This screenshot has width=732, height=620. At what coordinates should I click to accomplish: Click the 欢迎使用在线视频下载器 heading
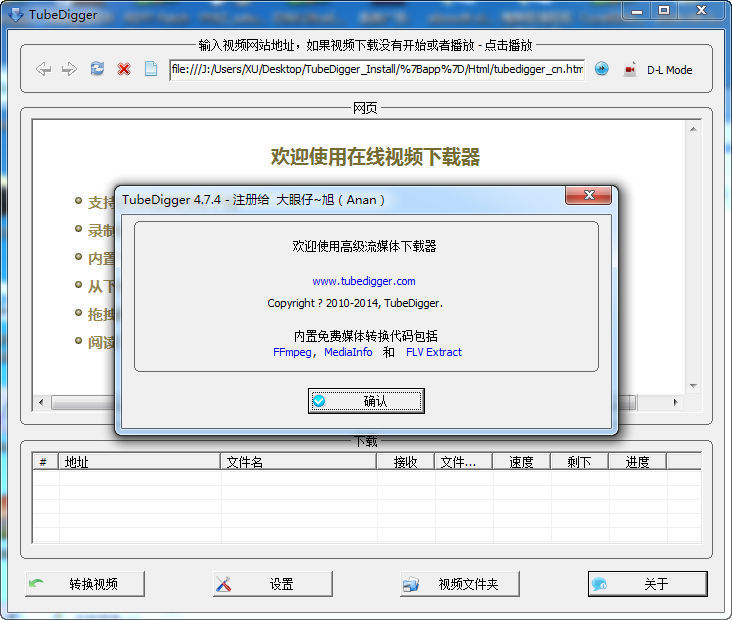pos(375,157)
